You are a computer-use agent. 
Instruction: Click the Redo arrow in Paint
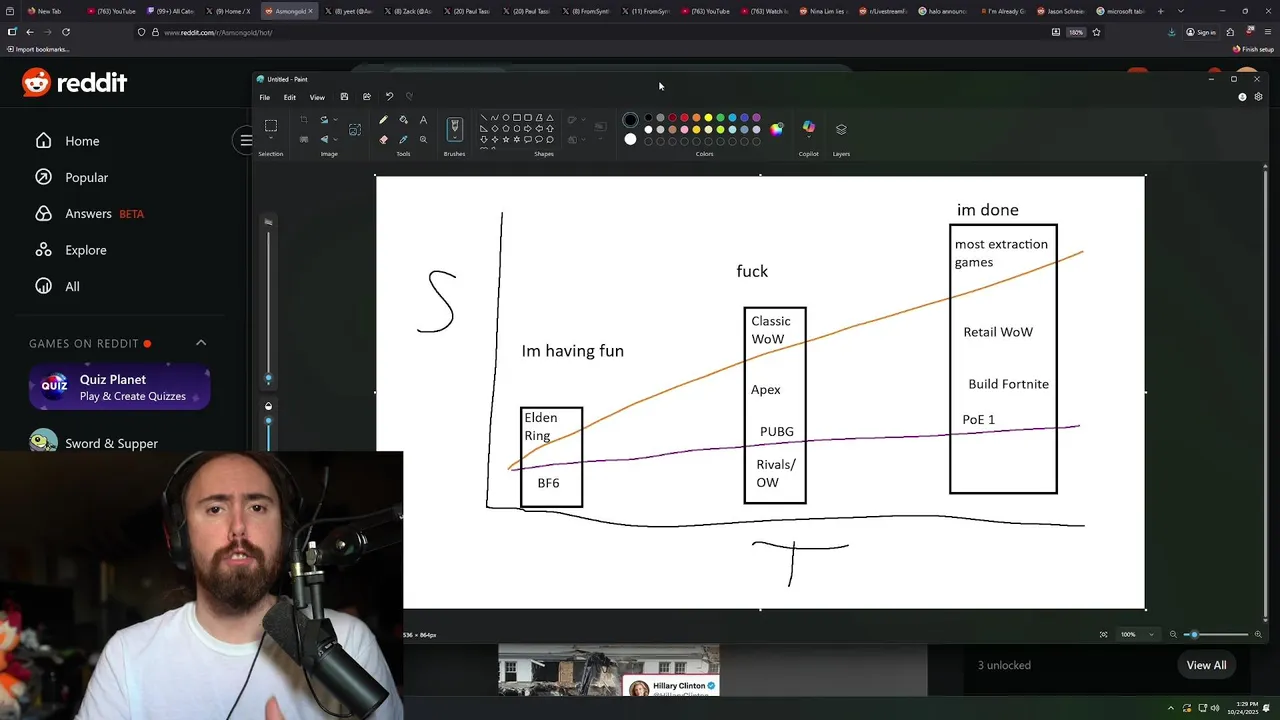coord(409,97)
